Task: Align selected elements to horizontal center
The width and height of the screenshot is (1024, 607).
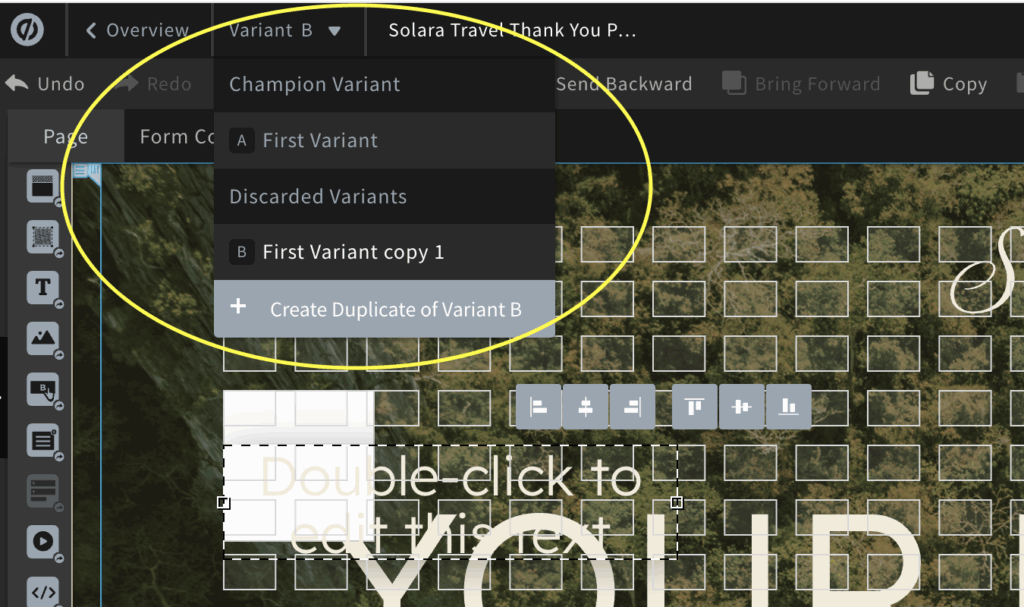Action: click(x=585, y=407)
